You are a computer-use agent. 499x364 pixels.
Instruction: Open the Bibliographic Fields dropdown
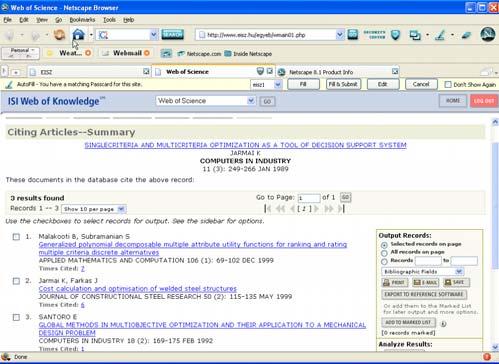pyautogui.click(x=423, y=272)
